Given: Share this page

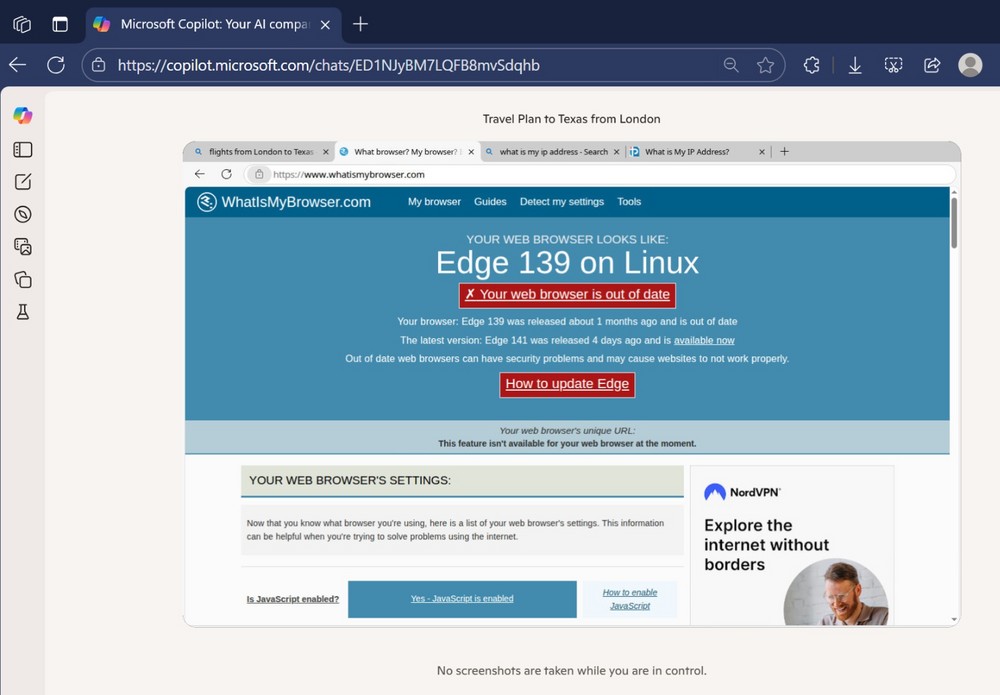Looking at the screenshot, I should 932,65.
